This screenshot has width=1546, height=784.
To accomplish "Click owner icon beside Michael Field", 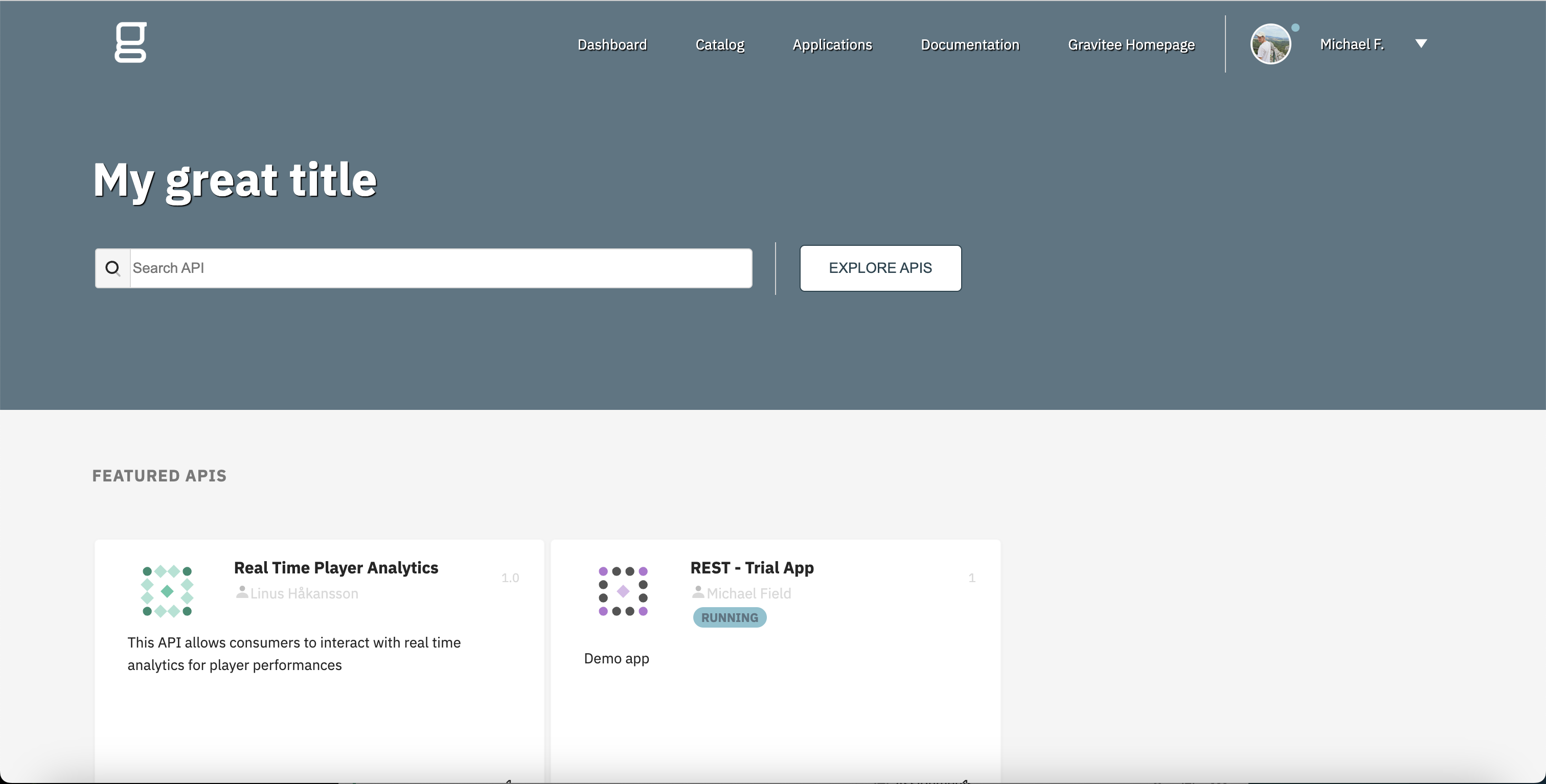I will coord(698,592).
